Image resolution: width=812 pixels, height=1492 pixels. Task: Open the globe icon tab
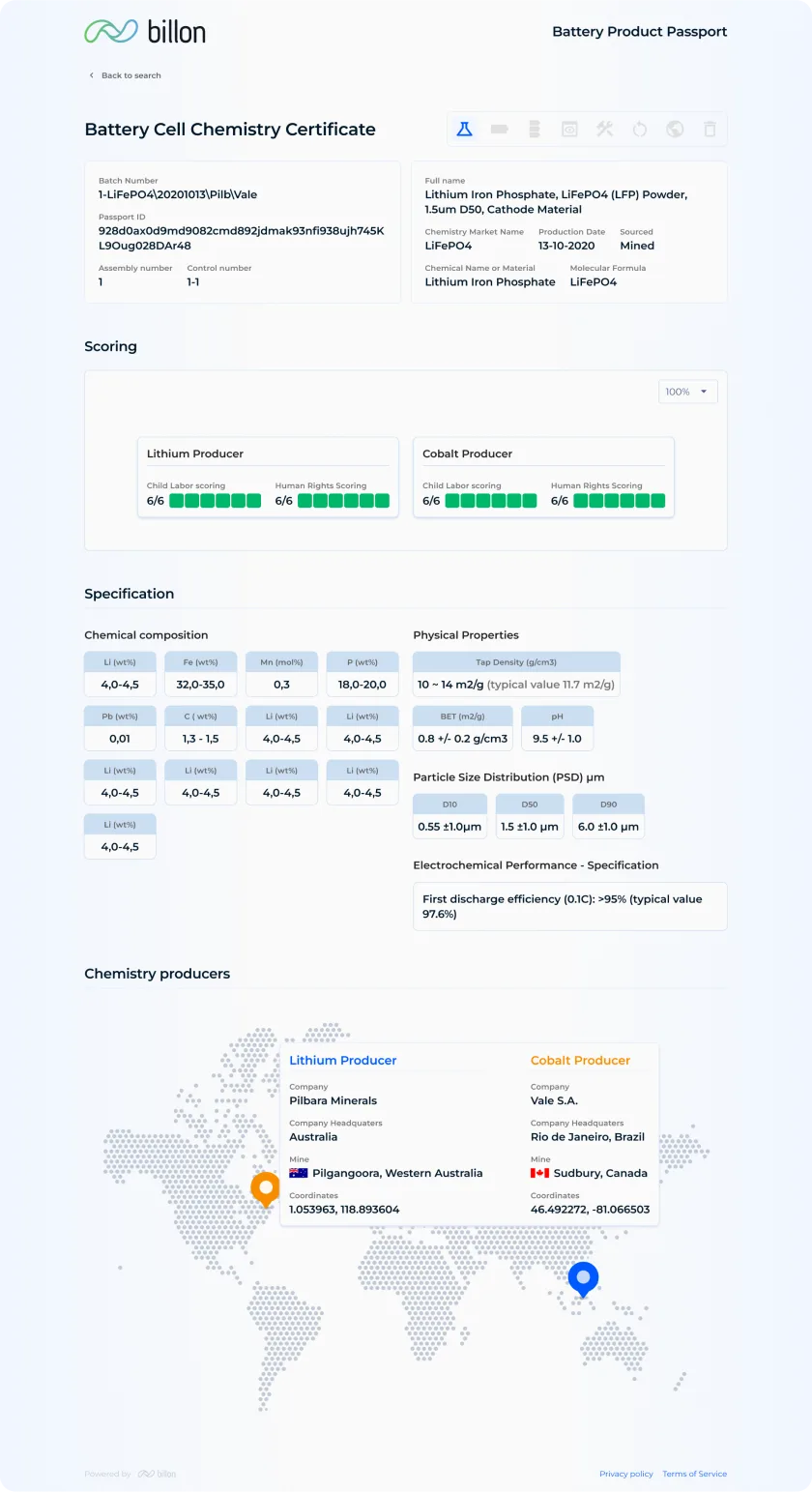tap(675, 129)
